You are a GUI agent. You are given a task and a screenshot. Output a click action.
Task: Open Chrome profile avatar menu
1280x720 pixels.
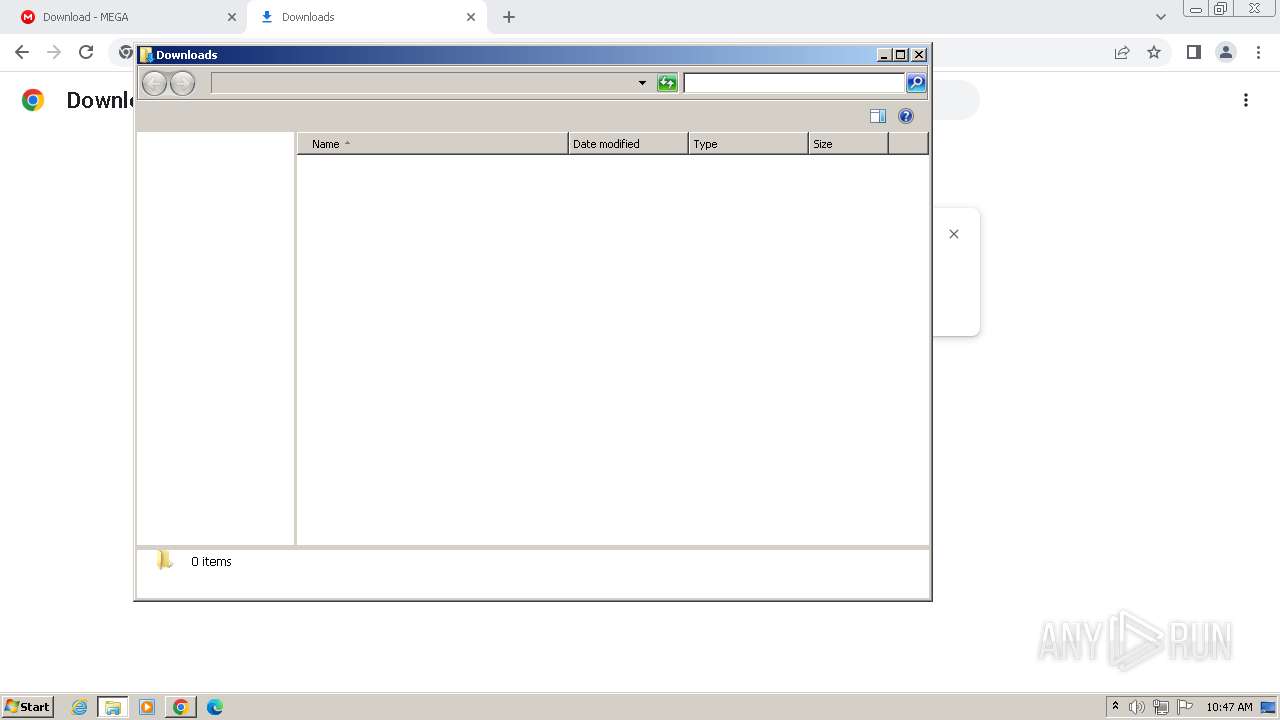[x=1226, y=52]
